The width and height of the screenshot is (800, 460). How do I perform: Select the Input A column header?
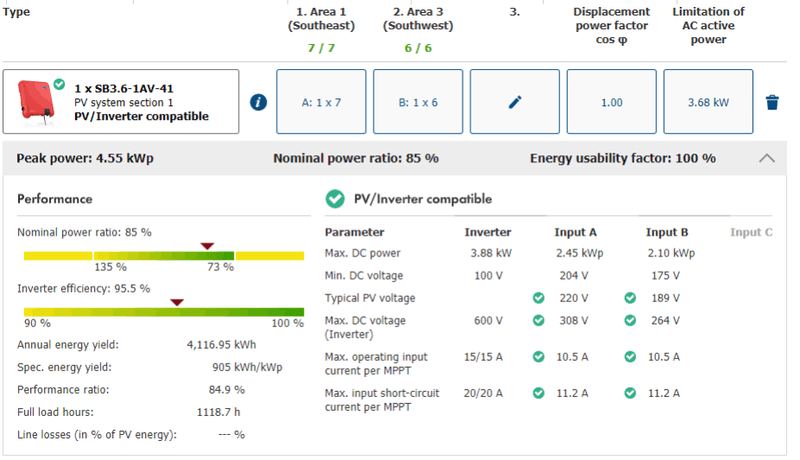(x=576, y=233)
